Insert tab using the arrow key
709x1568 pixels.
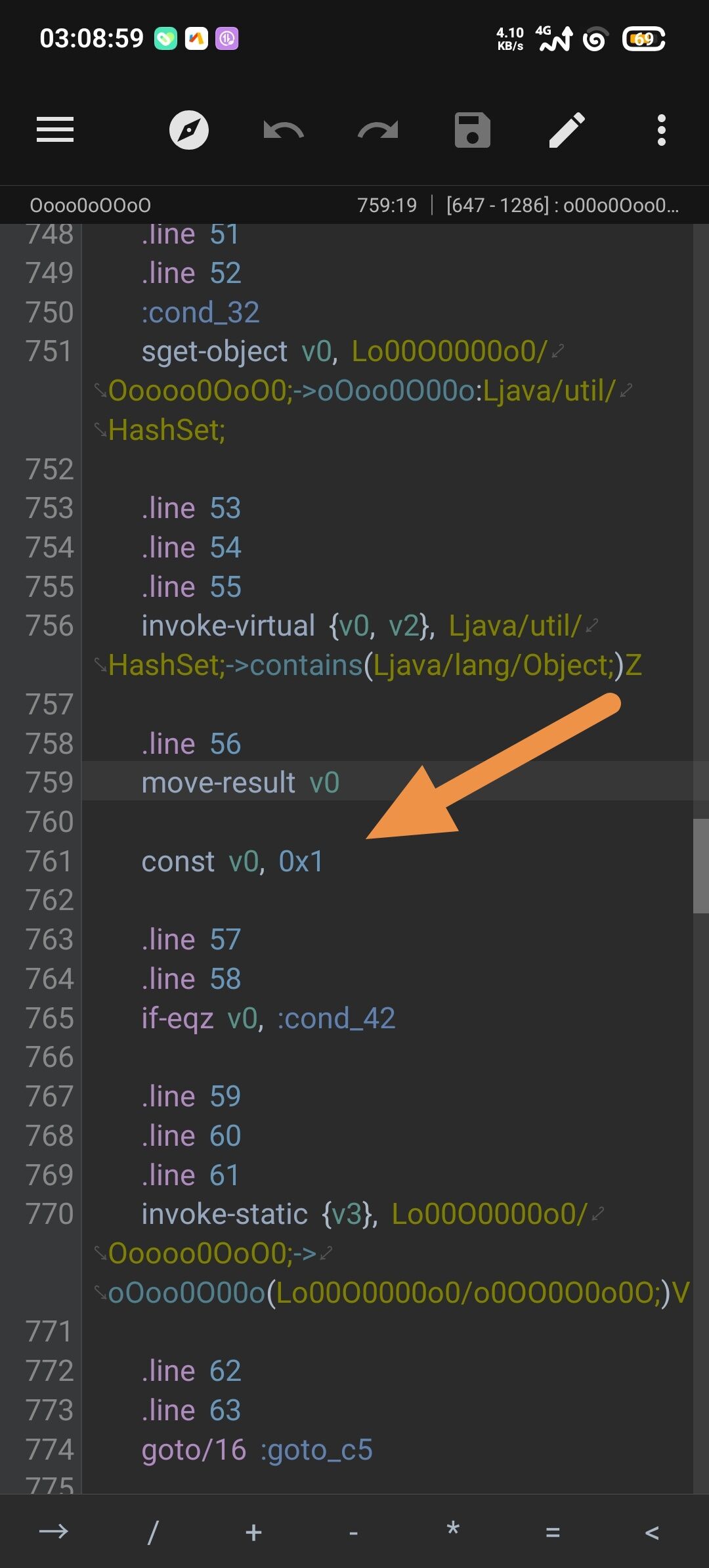[54, 1532]
